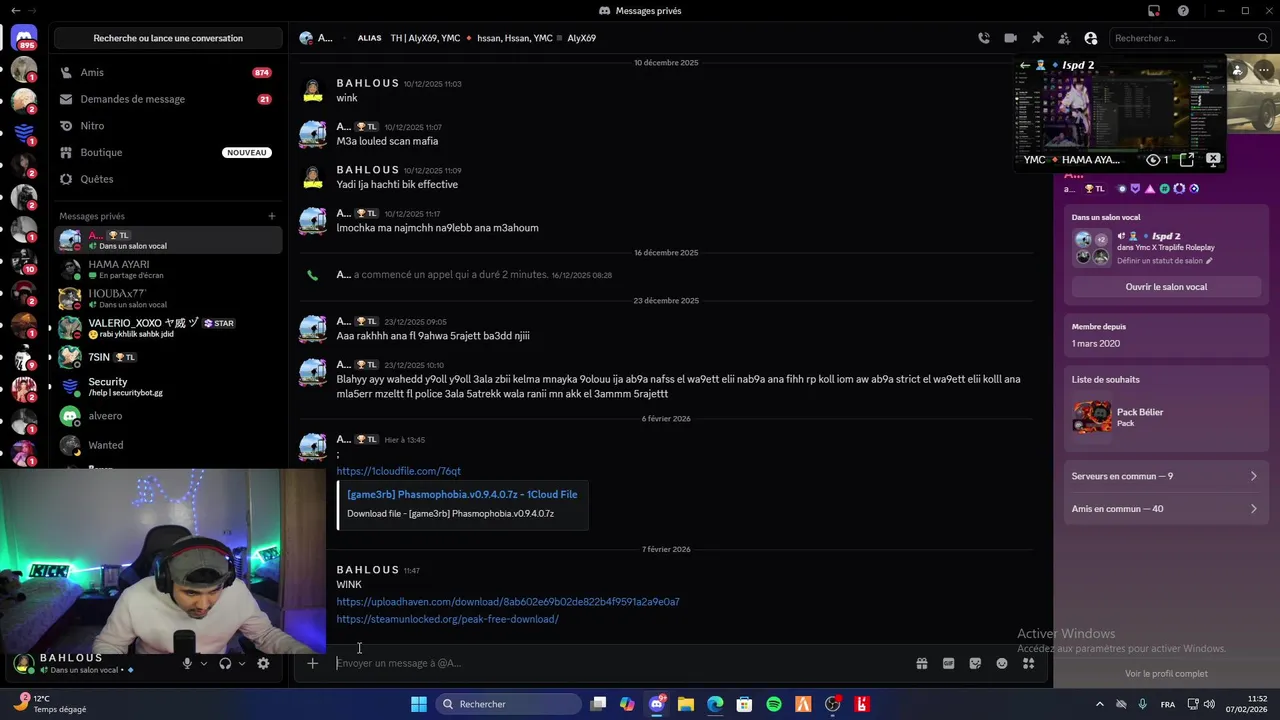The image size is (1280, 720).
Task: Open BAHLOUS own user profile panel
Action: tap(75, 663)
